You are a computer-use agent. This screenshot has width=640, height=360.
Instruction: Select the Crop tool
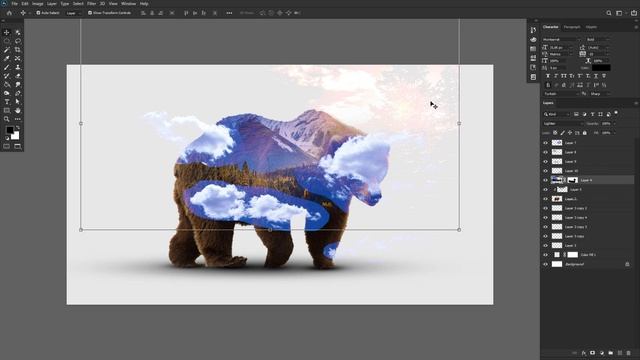[18, 50]
